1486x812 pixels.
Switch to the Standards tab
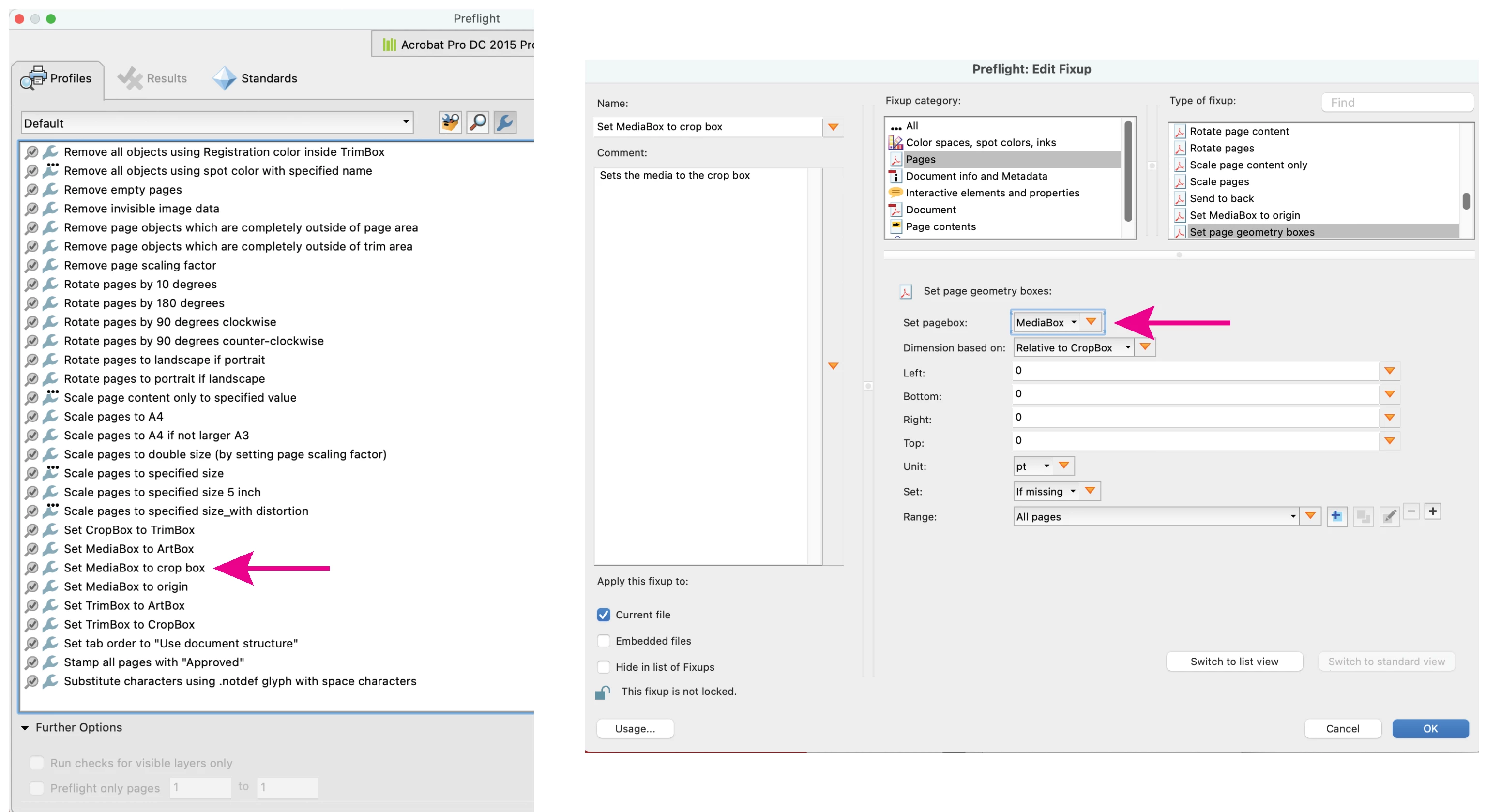(x=255, y=78)
